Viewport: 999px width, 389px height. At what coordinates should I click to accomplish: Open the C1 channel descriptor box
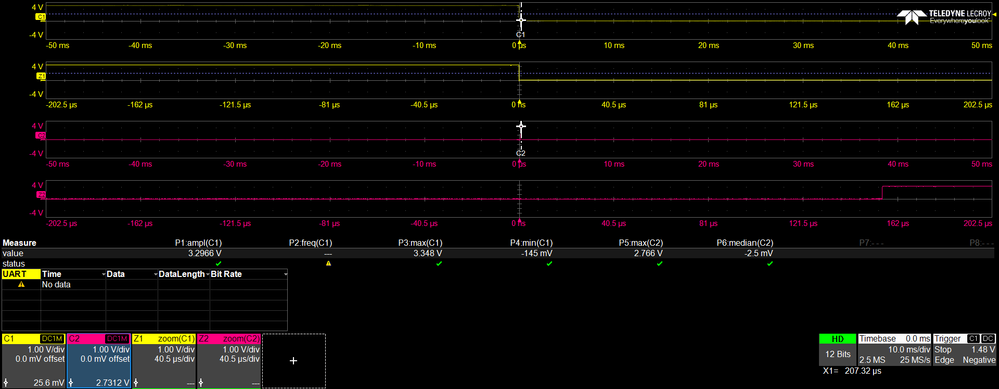click(x=33, y=361)
